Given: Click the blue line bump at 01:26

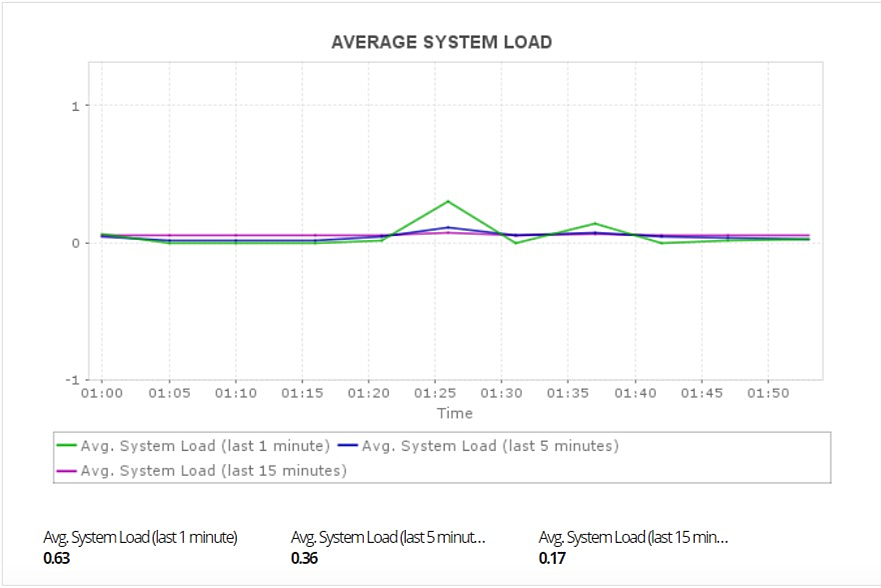Looking at the screenshot, I should coord(448,227).
